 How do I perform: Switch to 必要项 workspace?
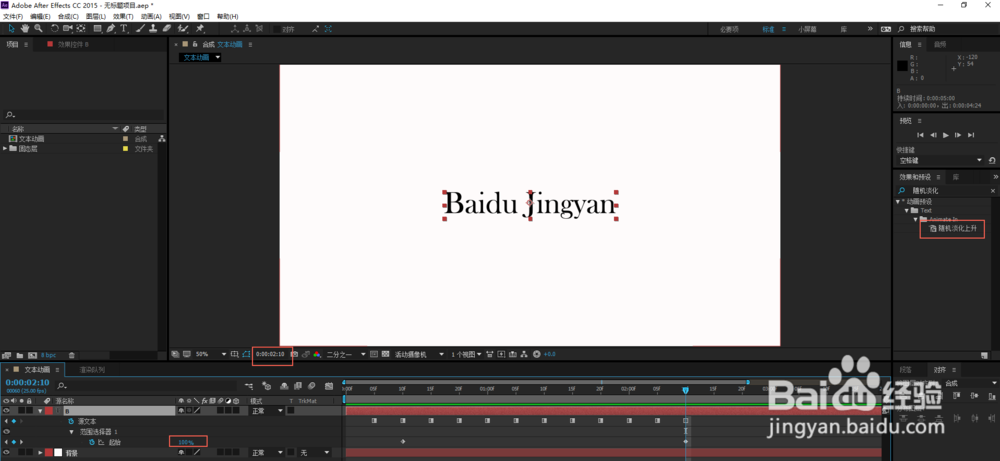pos(729,29)
